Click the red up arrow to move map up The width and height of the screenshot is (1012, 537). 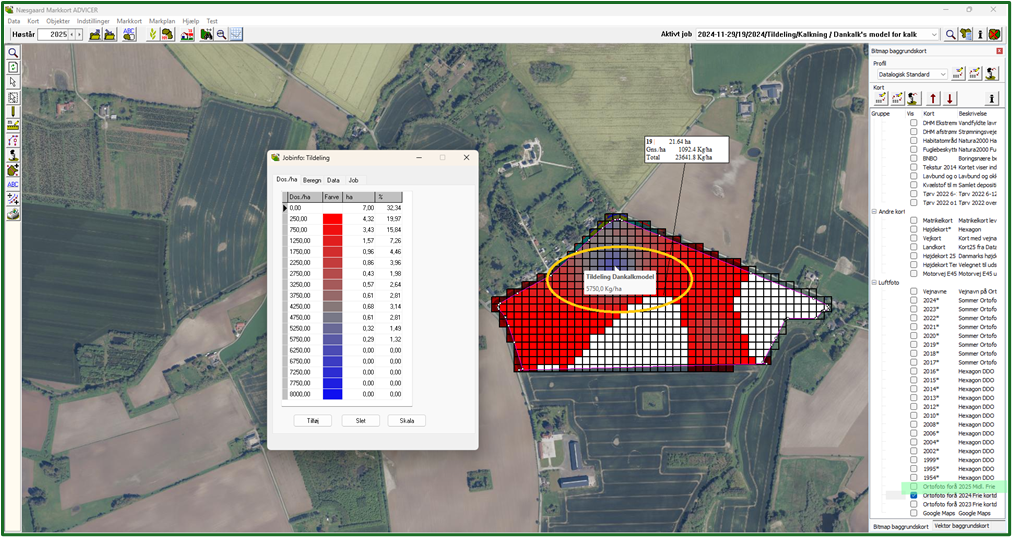click(932, 98)
